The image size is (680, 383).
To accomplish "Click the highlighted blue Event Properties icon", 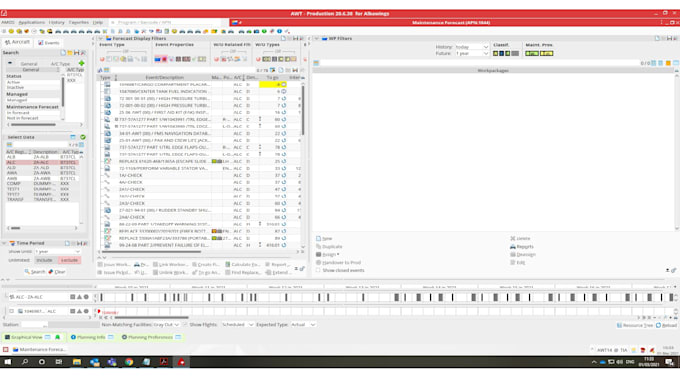I will 157,59.
